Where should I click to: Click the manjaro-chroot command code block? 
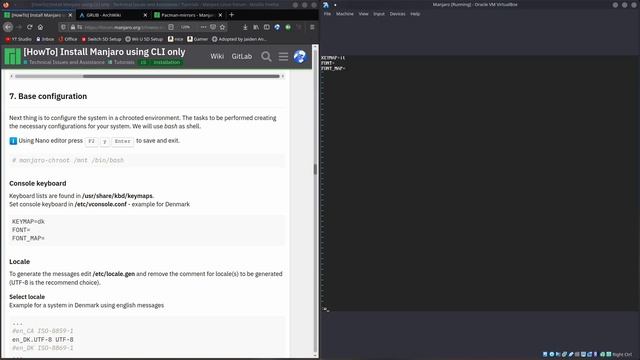pos(147,160)
